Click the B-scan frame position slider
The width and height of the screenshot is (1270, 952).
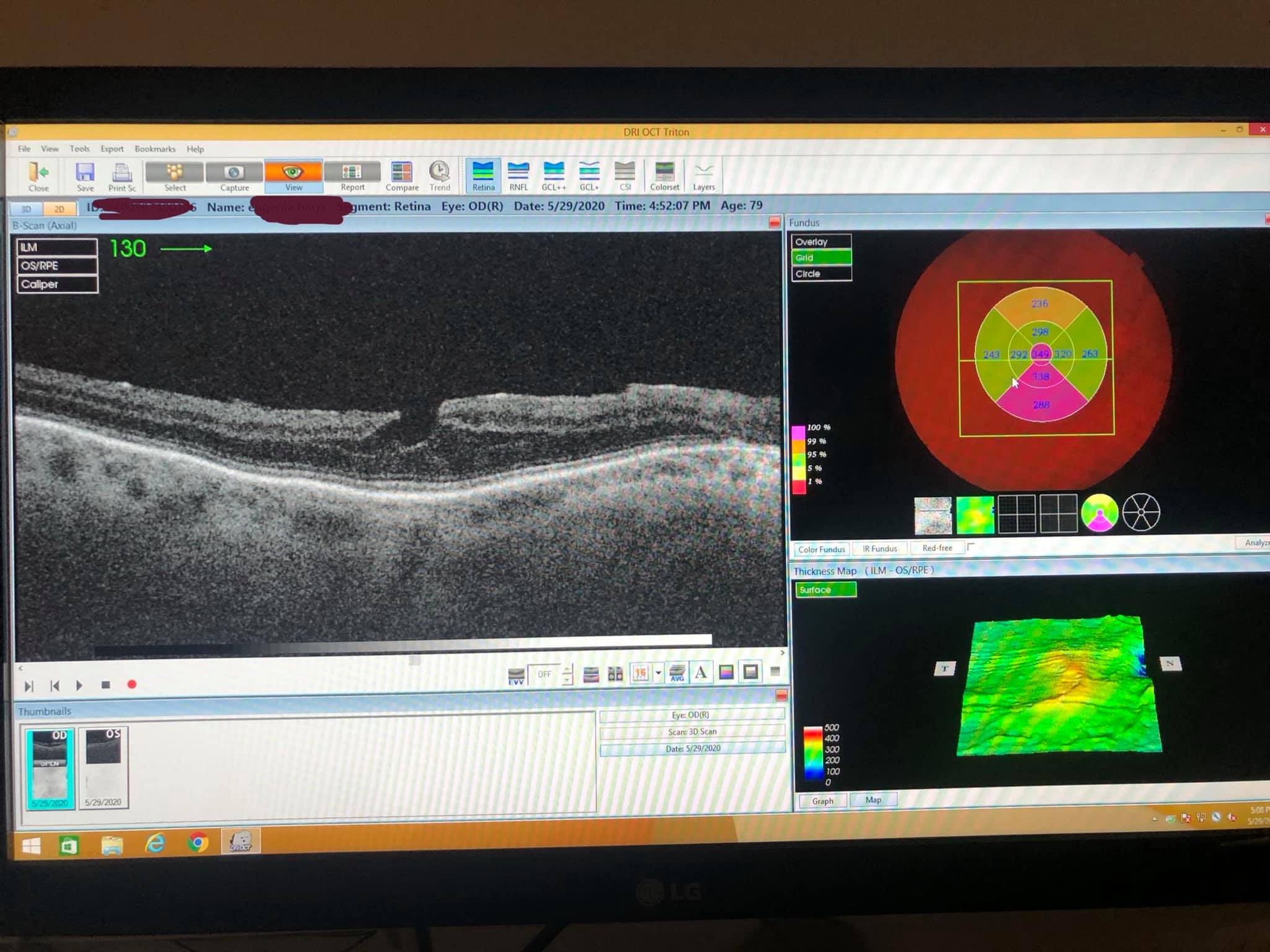415,661
